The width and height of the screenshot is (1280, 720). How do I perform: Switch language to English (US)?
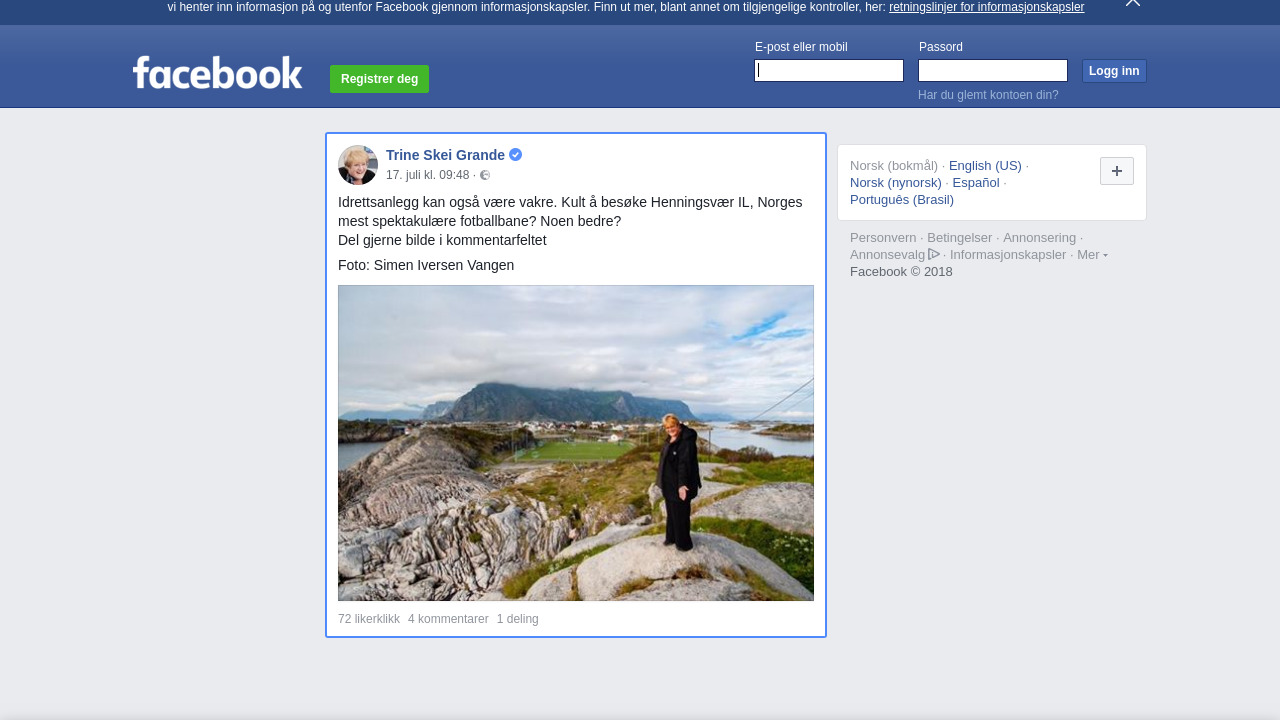point(985,166)
